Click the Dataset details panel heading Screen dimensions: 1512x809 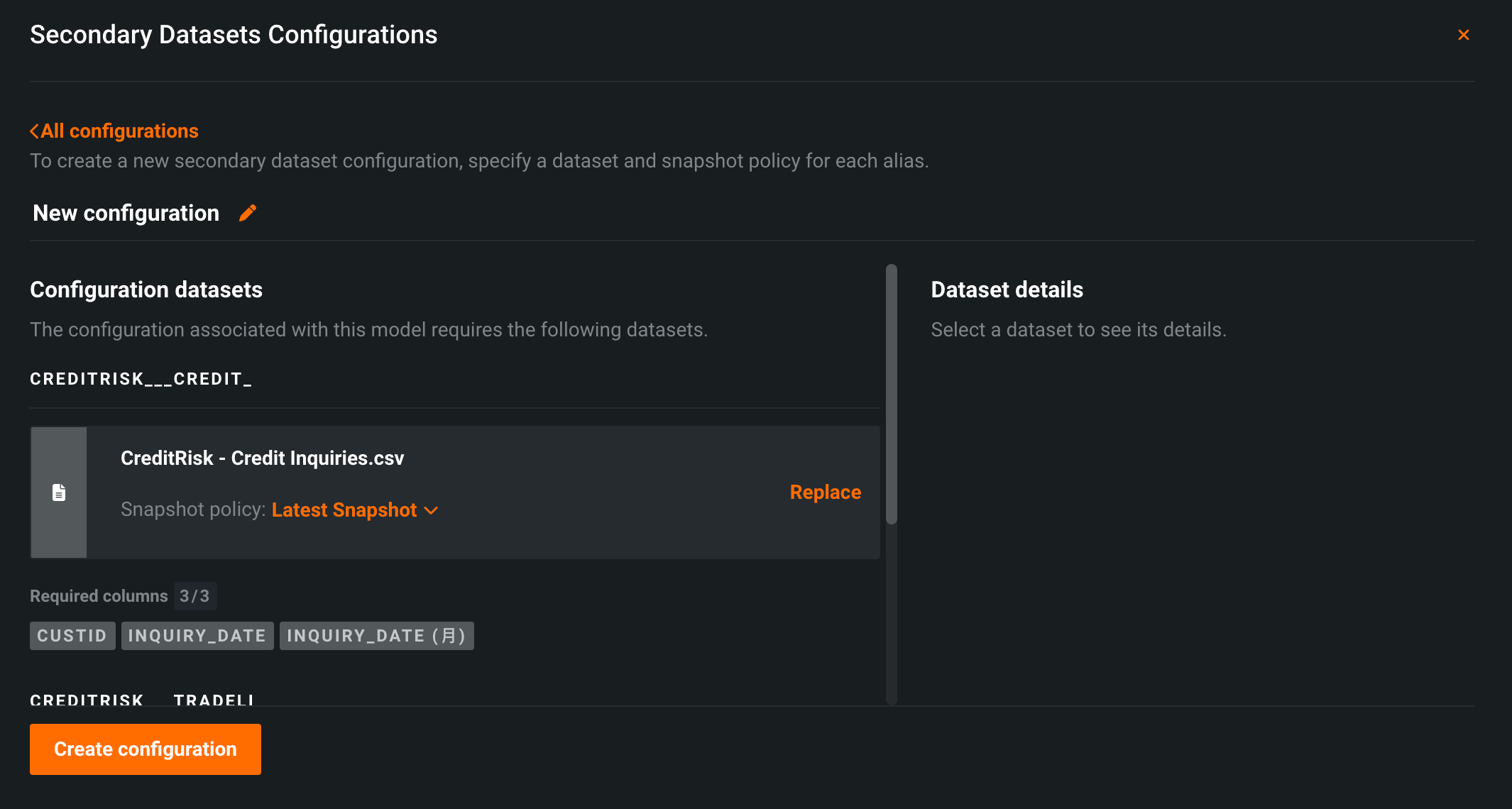pyautogui.click(x=1007, y=290)
